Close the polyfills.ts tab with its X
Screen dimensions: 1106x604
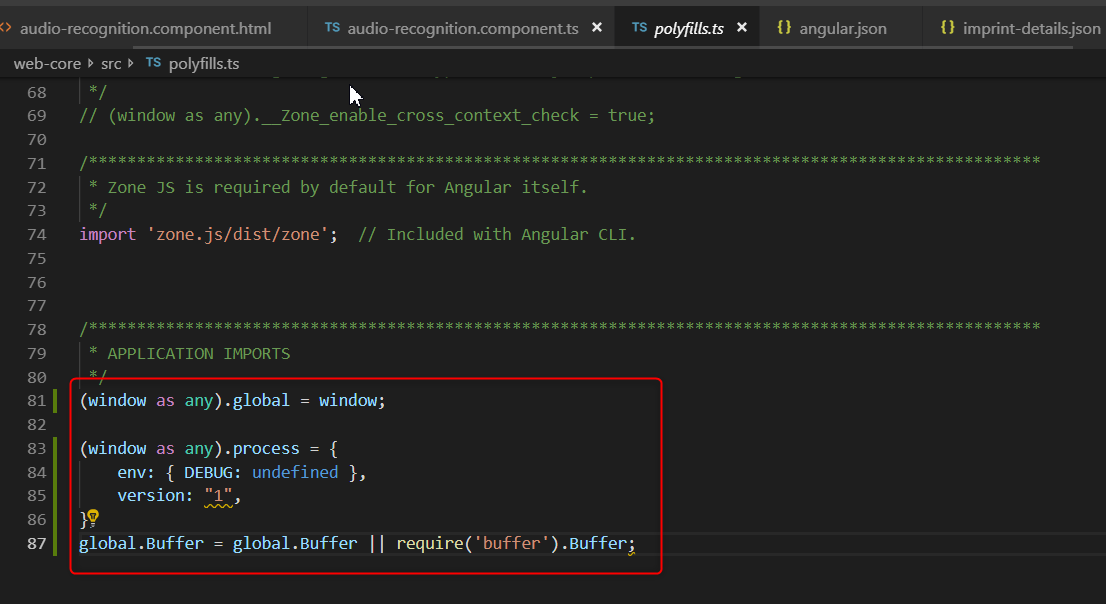pyautogui.click(x=742, y=28)
